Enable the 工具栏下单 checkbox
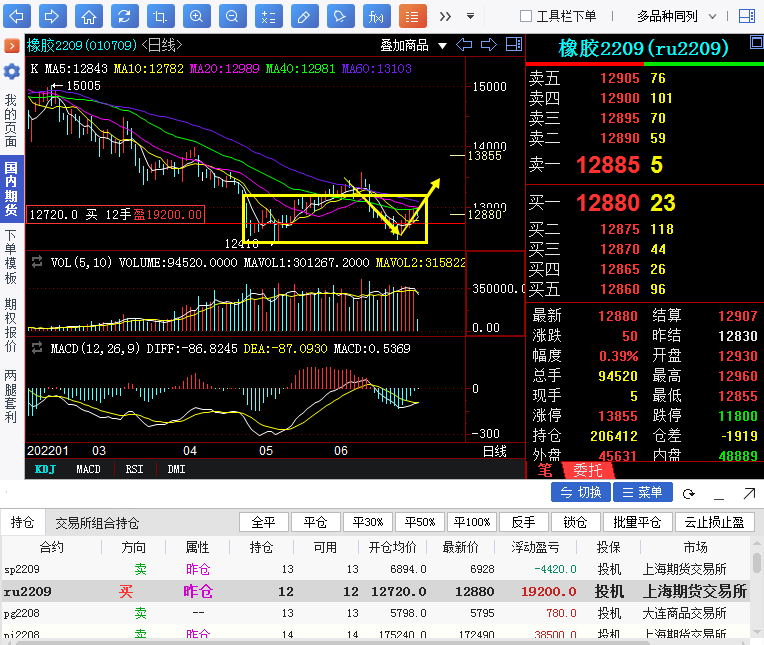This screenshot has height=645, width=764. point(526,16)
